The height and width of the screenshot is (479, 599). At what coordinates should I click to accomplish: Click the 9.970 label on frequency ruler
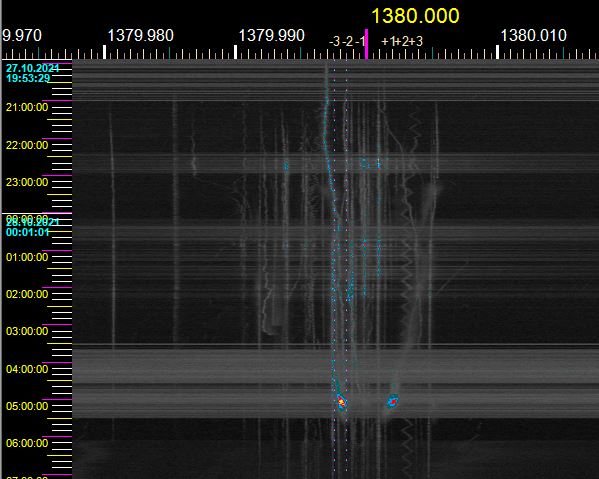click(x=22, y=36)
